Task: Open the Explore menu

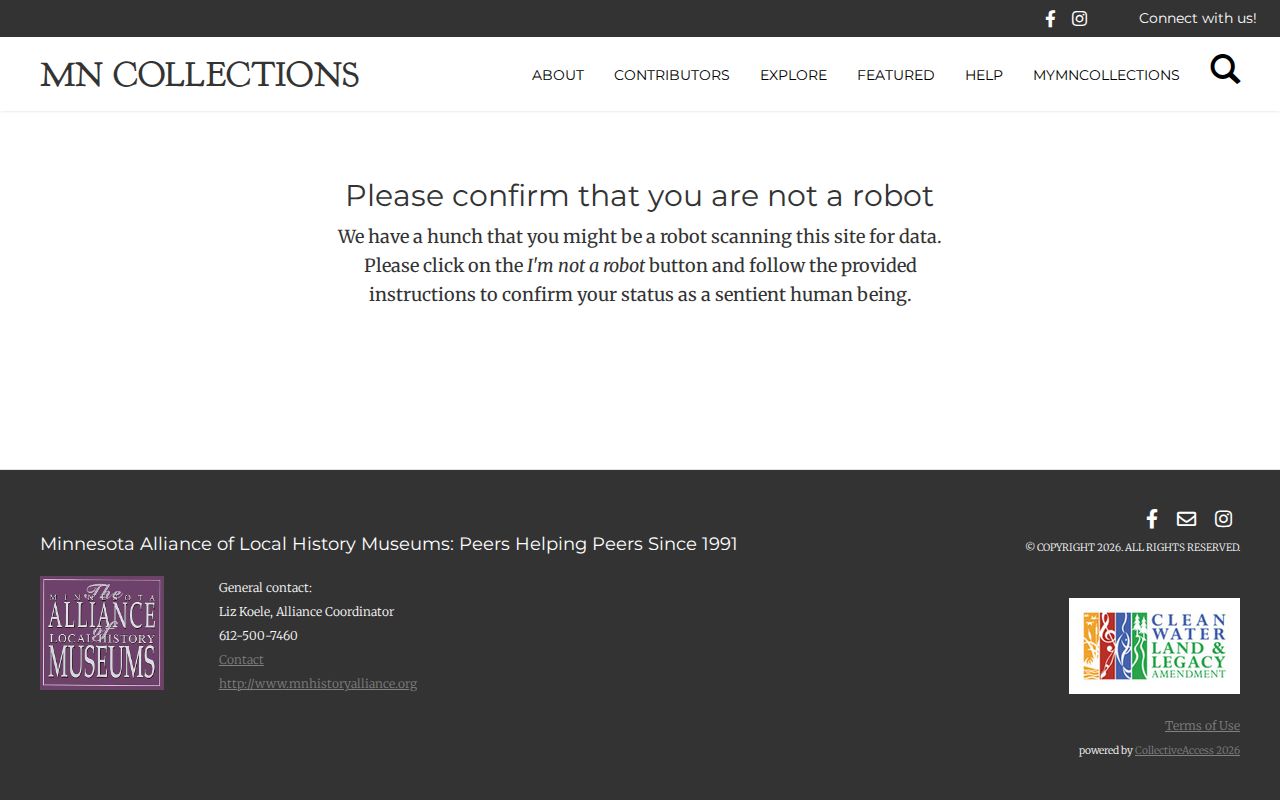Action: coord(793,75)
